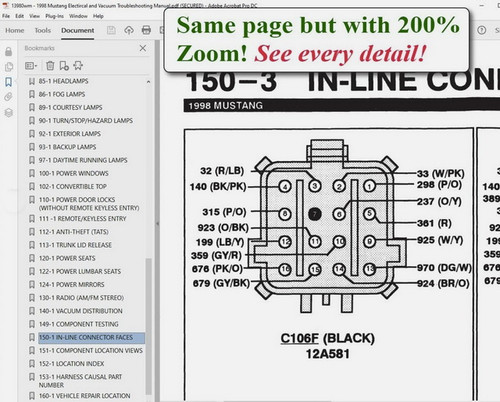Open bookmark 90-1 TURN/STOP/HAZARD LAMPS
Image resolution: width=500 pixels, height=402 pixels.
[x=86, y=121]
